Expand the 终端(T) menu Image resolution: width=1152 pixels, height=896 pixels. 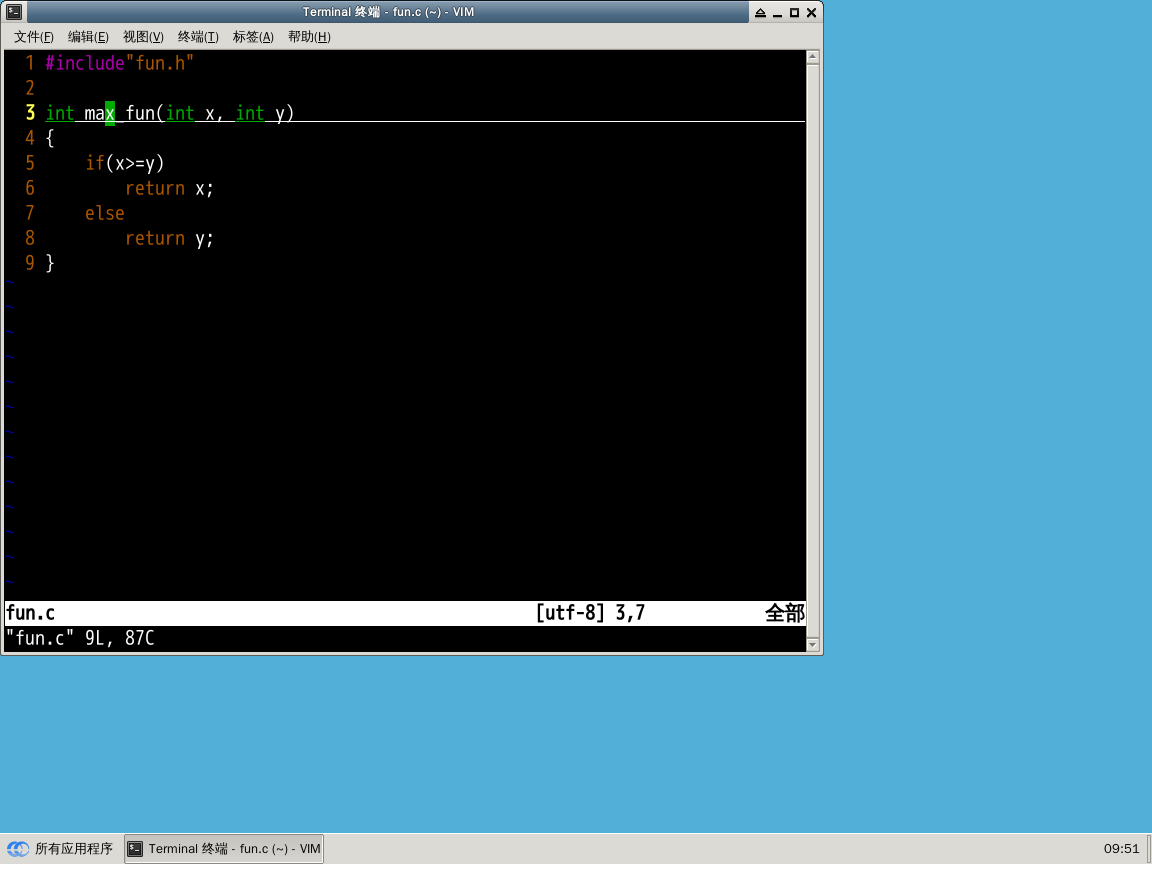pos(198,37)
